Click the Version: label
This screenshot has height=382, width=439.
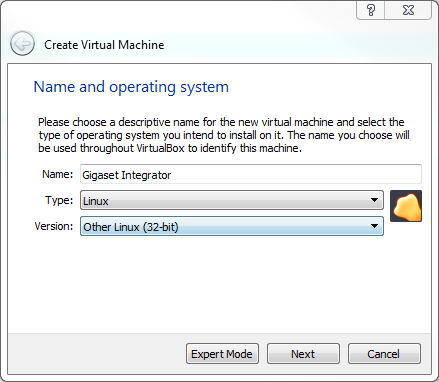[54, 226]
